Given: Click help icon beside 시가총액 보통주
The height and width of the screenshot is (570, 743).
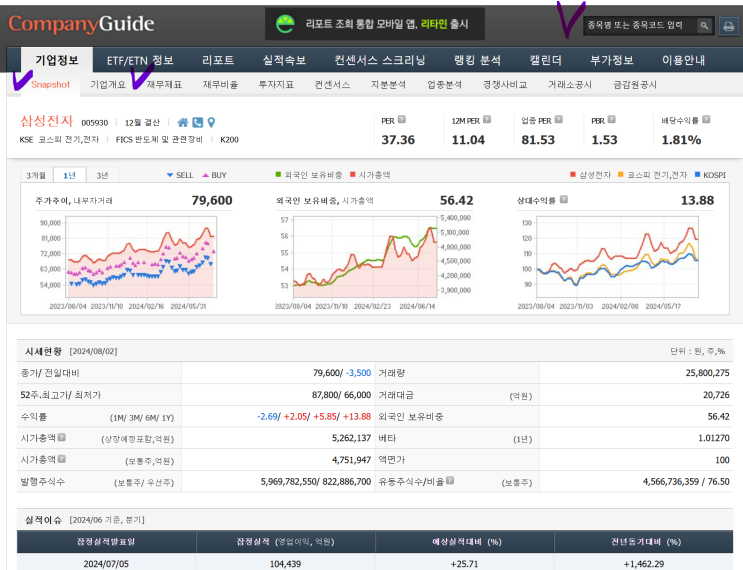Looking at the screenshot, I should [62, 459].
